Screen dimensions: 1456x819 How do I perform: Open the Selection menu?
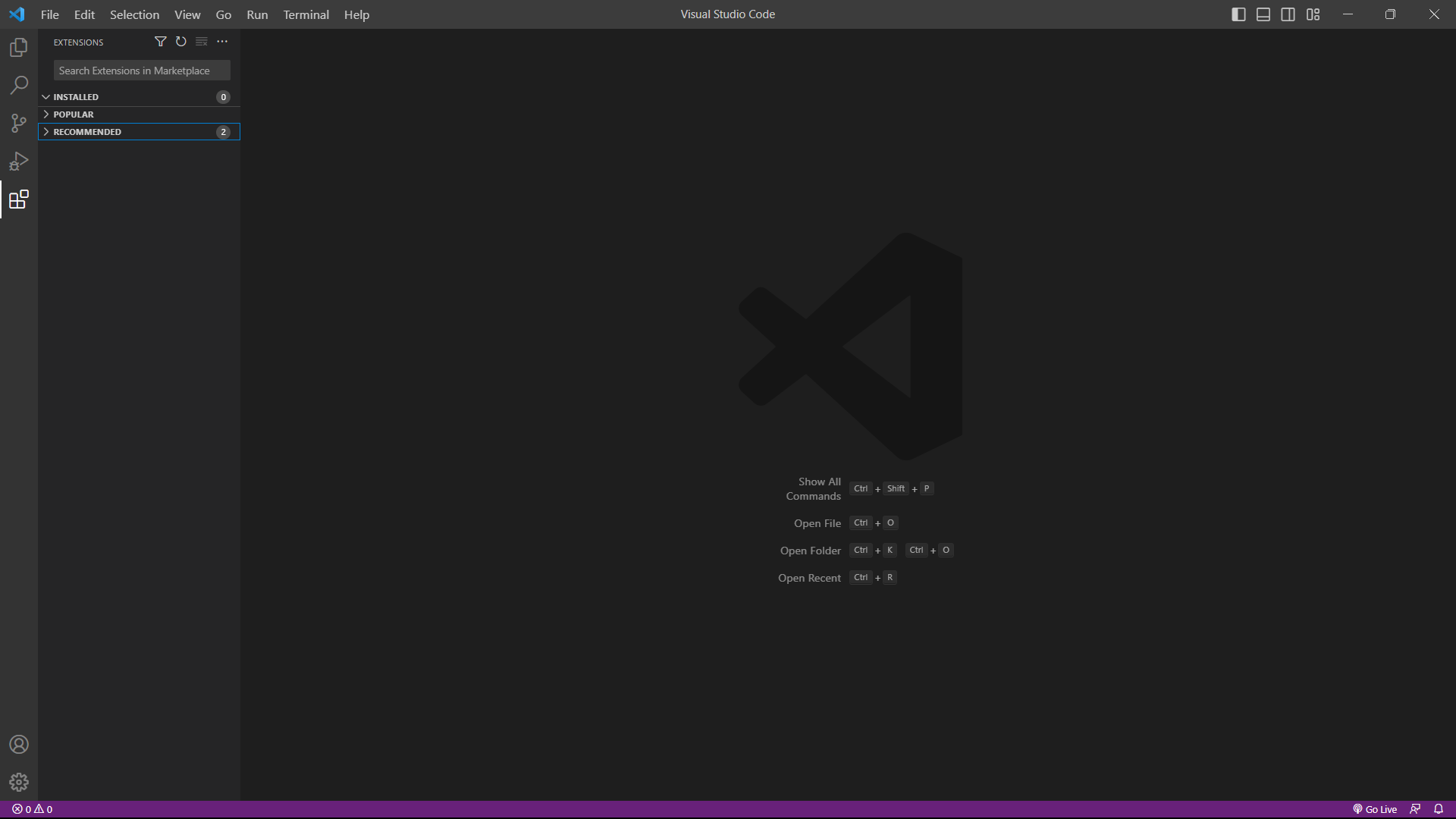click(134, 14)
